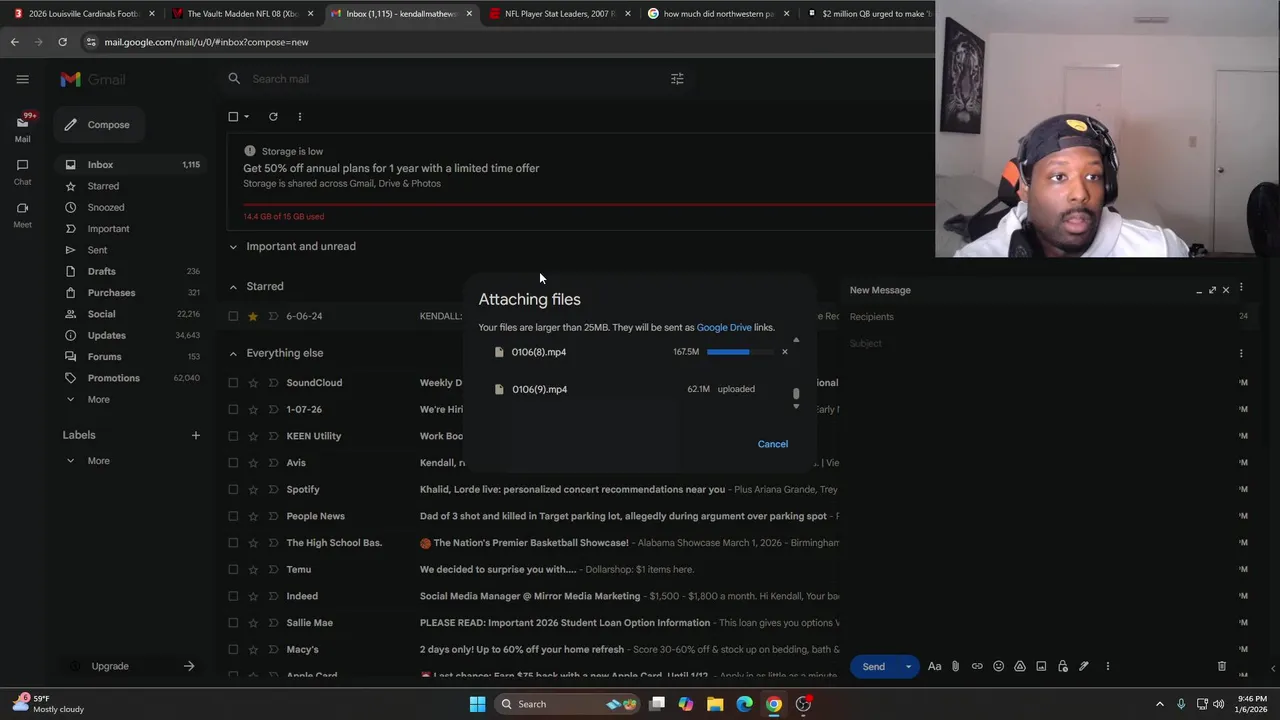Screen dimensions: 1280x720
Task: Collapse the Starred section
Action: pyautogui.click(x=233, y=287)
